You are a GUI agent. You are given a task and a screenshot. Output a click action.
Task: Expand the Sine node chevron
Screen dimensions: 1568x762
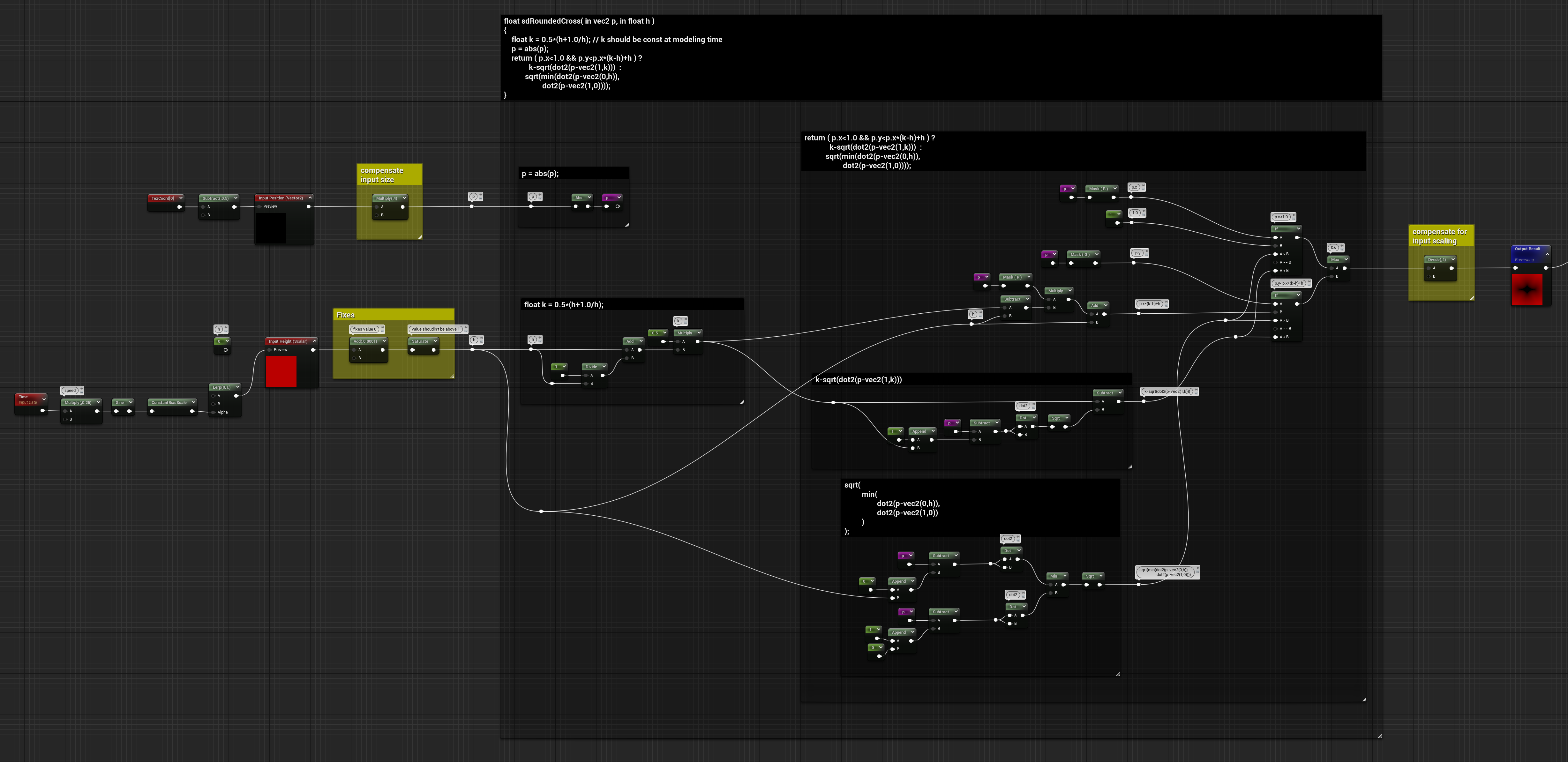[x=130, y=402]
